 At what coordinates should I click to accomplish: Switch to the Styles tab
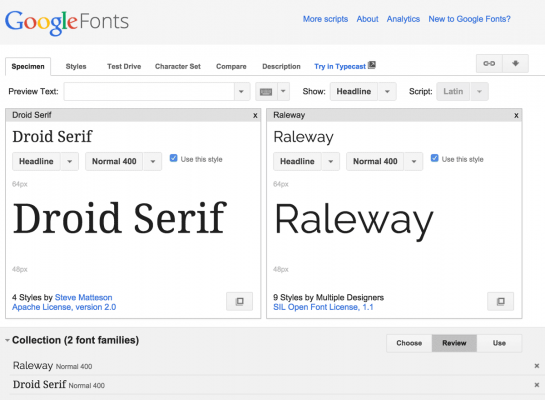(x=76, y=66)
